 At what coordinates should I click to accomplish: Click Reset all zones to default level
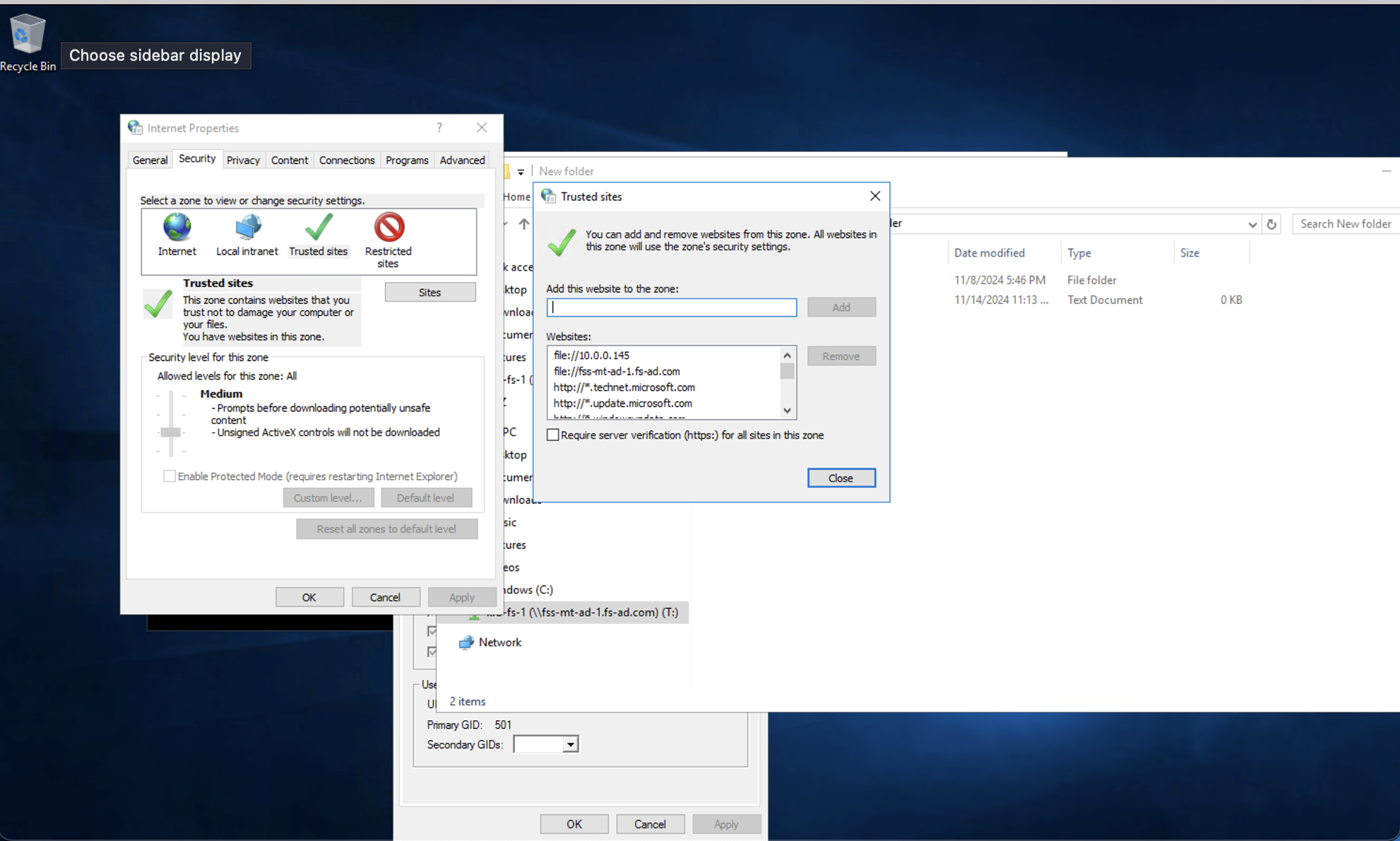point(386,529)
